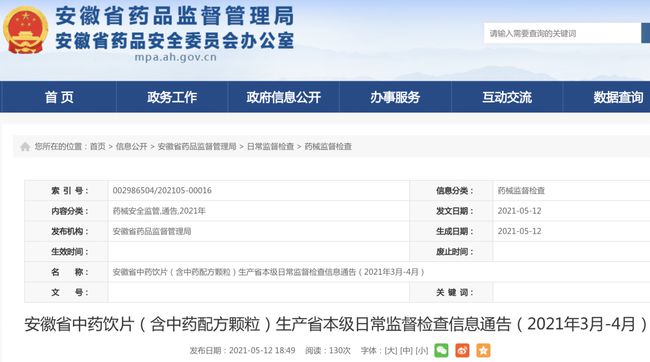This screenshot has height=362, width=650.
Task: Share via the red Weibo icon
Action: point(462,350)
